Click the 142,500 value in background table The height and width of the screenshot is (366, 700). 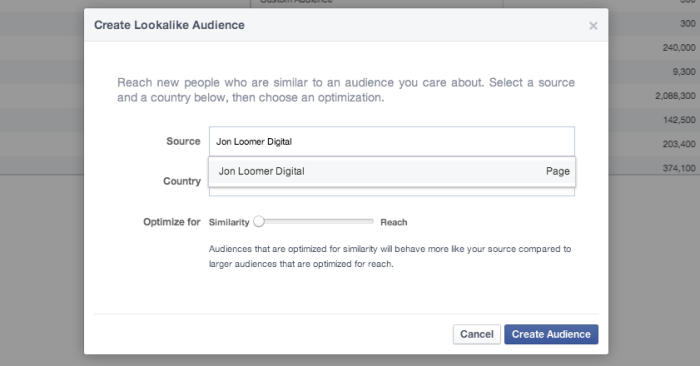[x=679, y=120]
